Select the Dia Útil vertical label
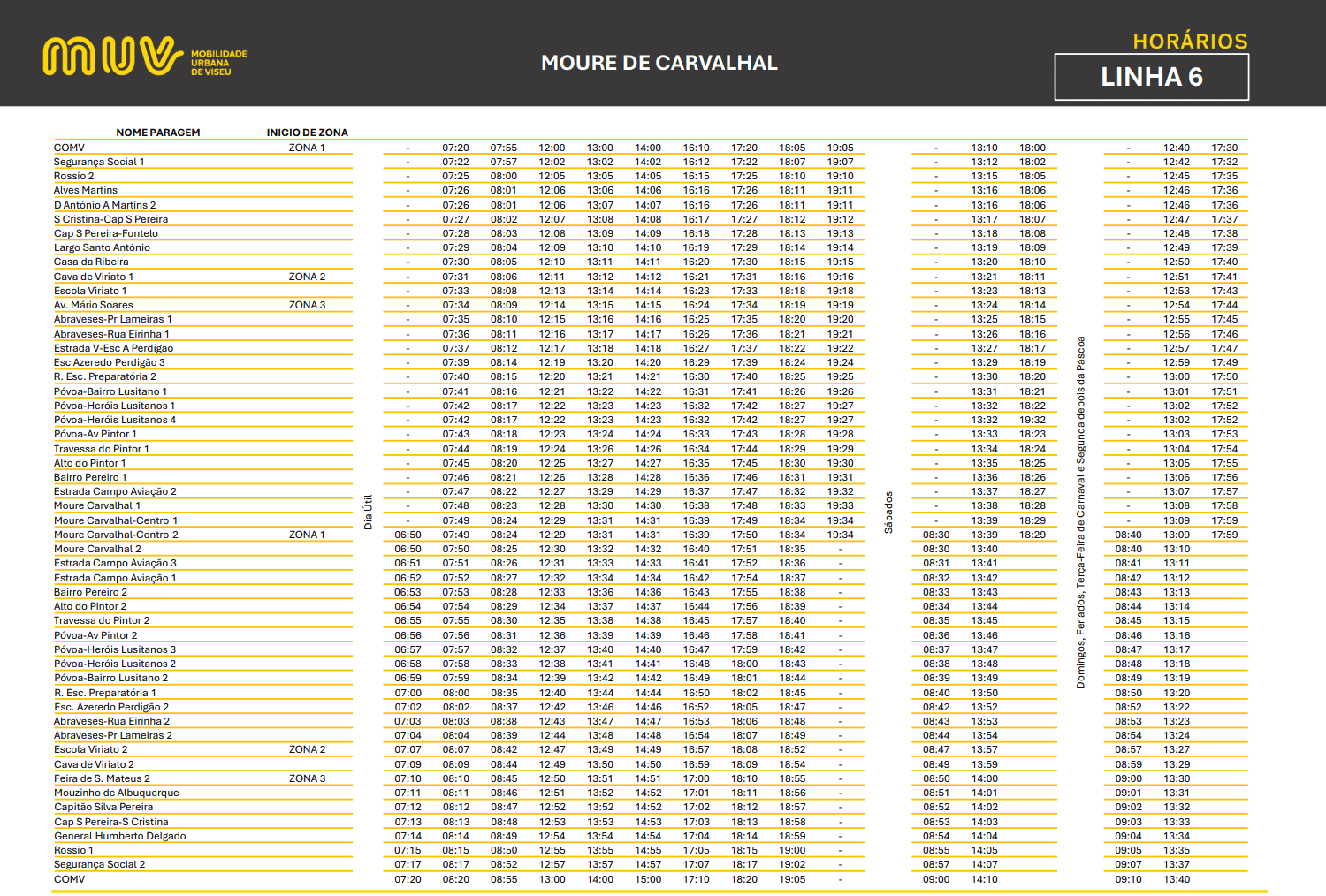The image size is (1326, 896). [369, 513]
